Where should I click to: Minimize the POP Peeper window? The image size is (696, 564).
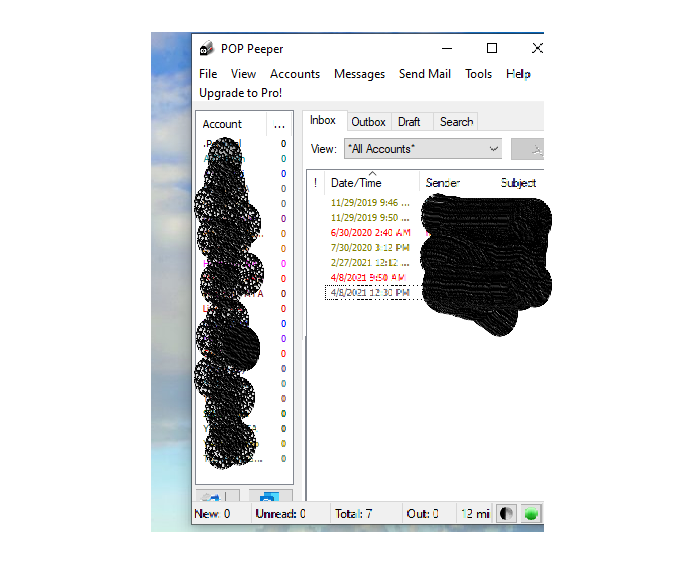point(447,48)
